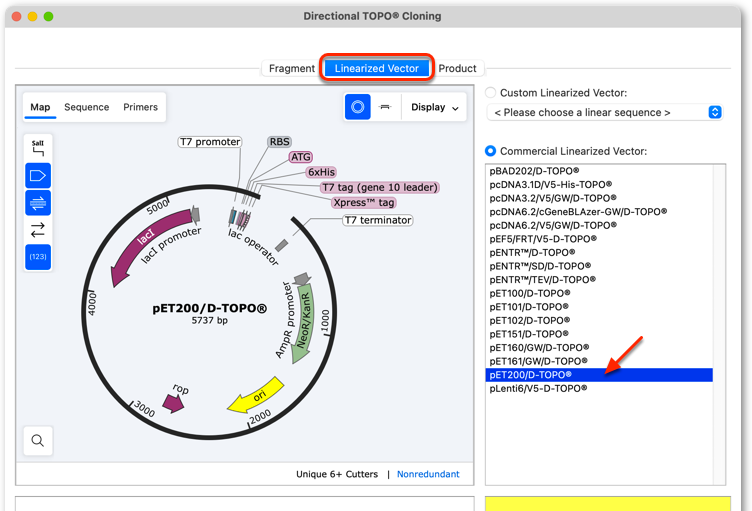Click the RBS feature label
The width and height of the screenshot is (752, 511).
coord(280,142)
